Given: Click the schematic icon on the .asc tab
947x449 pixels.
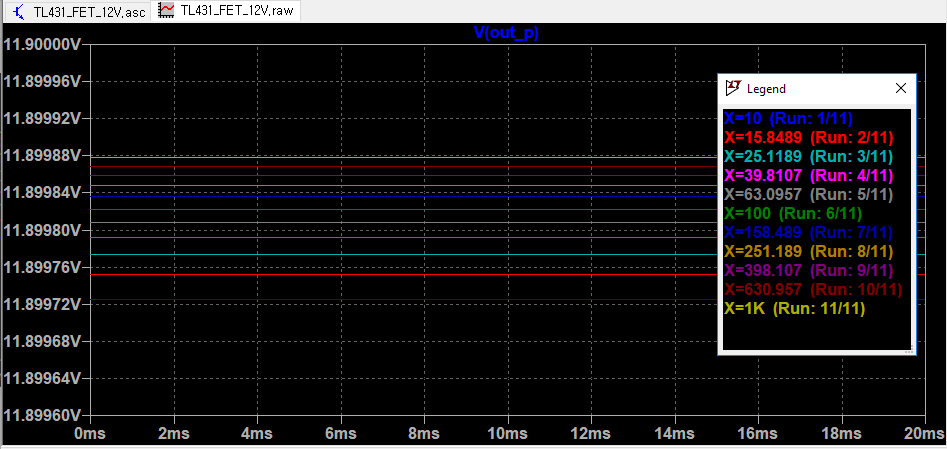Looking at the screenshot, I should [18, 12].
